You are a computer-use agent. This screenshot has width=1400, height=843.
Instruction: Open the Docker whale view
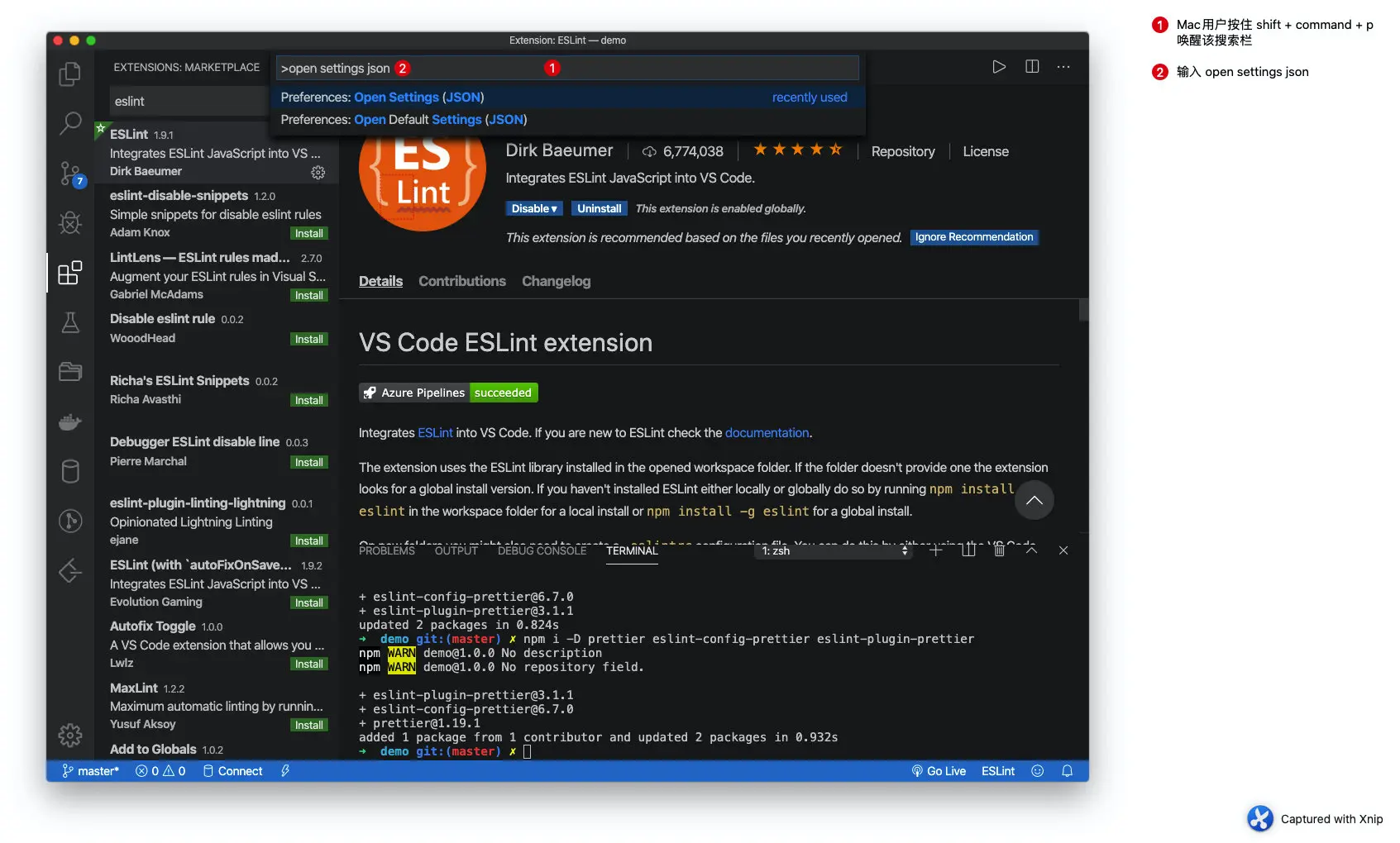coord(70,422)
